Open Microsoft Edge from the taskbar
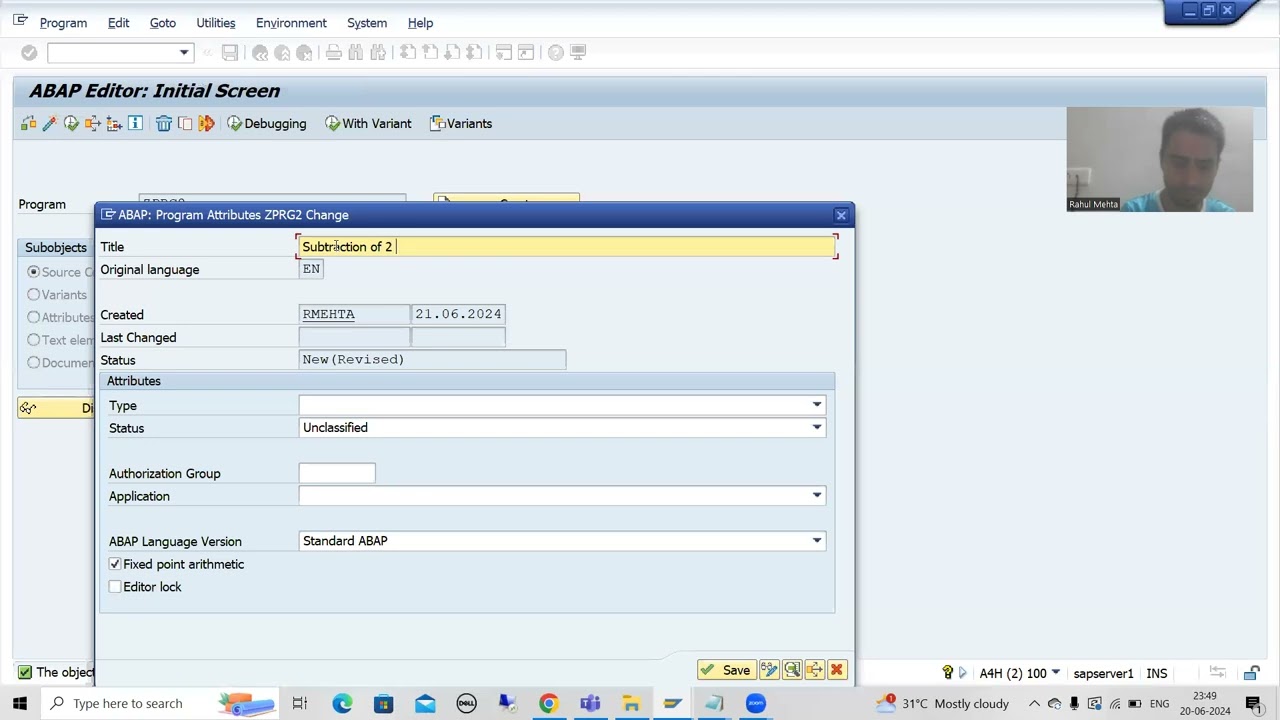The height and width of the screenshot is (720, 1280). 342,703
